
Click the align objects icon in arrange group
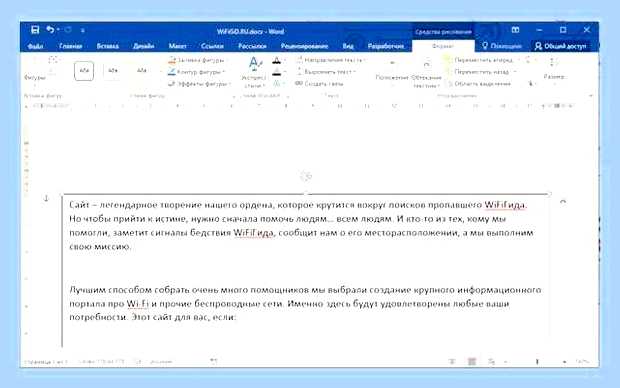tap(528, 60)
